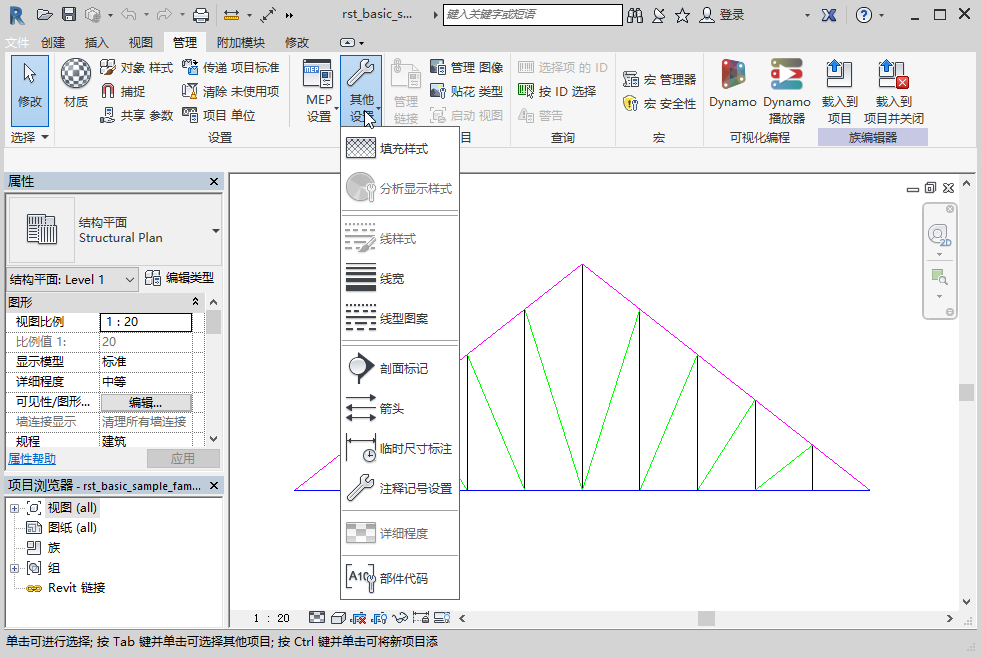
Task: Click the 编辑... button for 可见性/图形
Action: coord(146,403)
